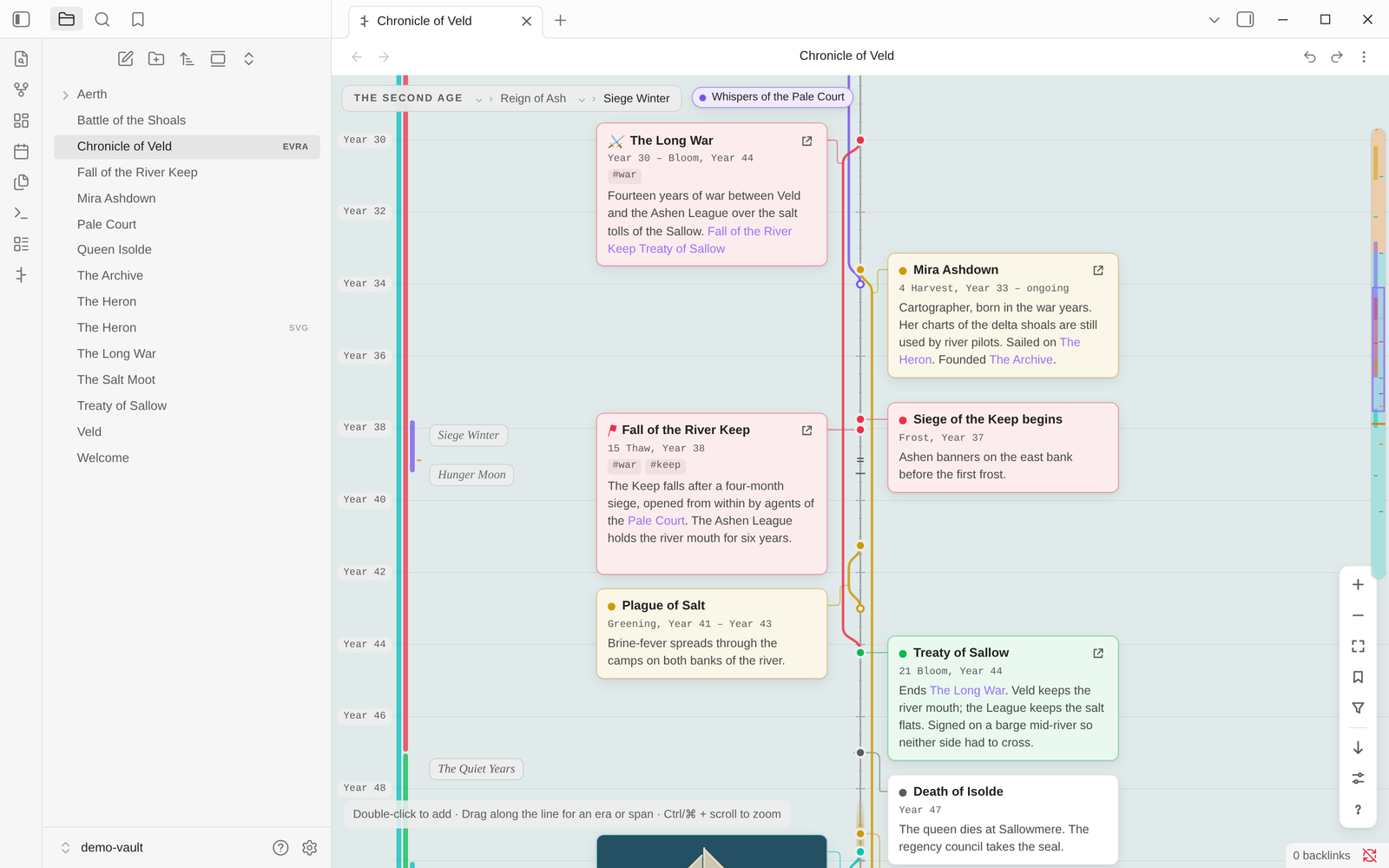Open the timeline filter
The width and height of the screenshot is (1389, 868).
click(1358, 708)
